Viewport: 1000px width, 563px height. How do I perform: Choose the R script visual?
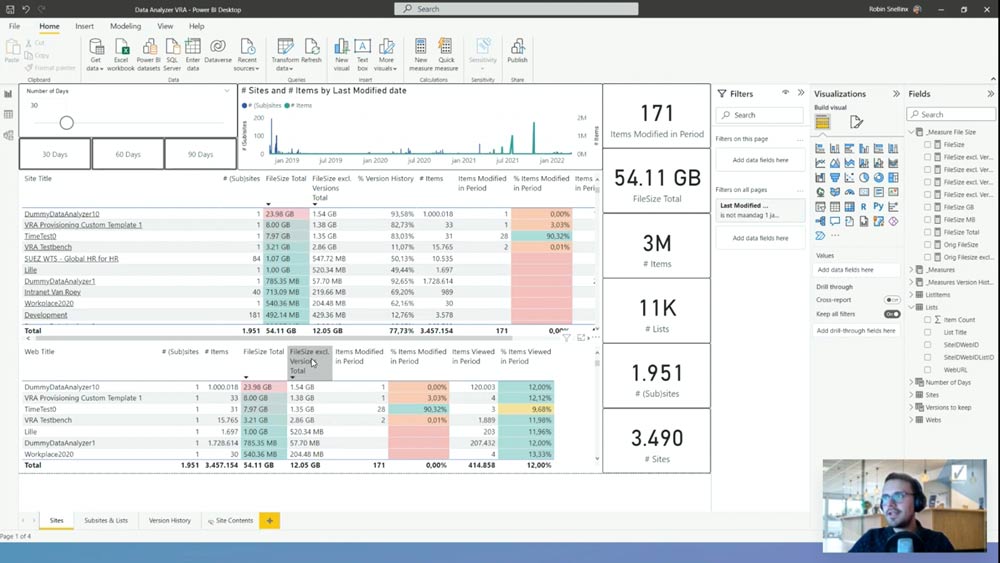(864, 207)
